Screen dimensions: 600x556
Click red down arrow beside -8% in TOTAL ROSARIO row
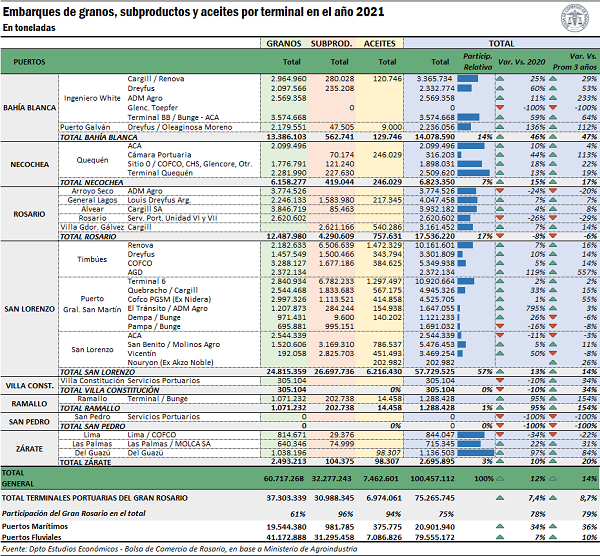pos(500,236)
